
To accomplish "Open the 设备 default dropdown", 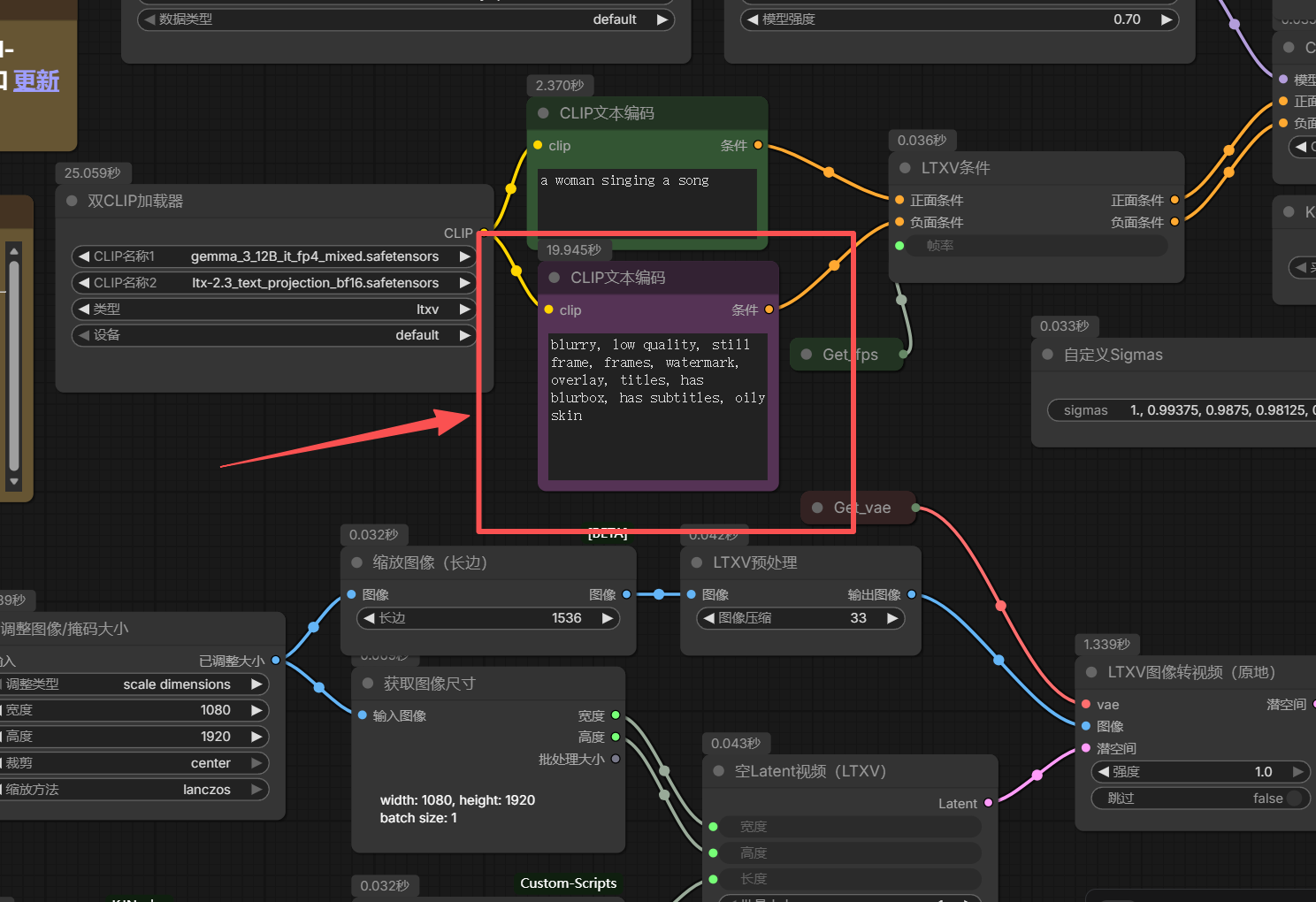I will [274, 335].
